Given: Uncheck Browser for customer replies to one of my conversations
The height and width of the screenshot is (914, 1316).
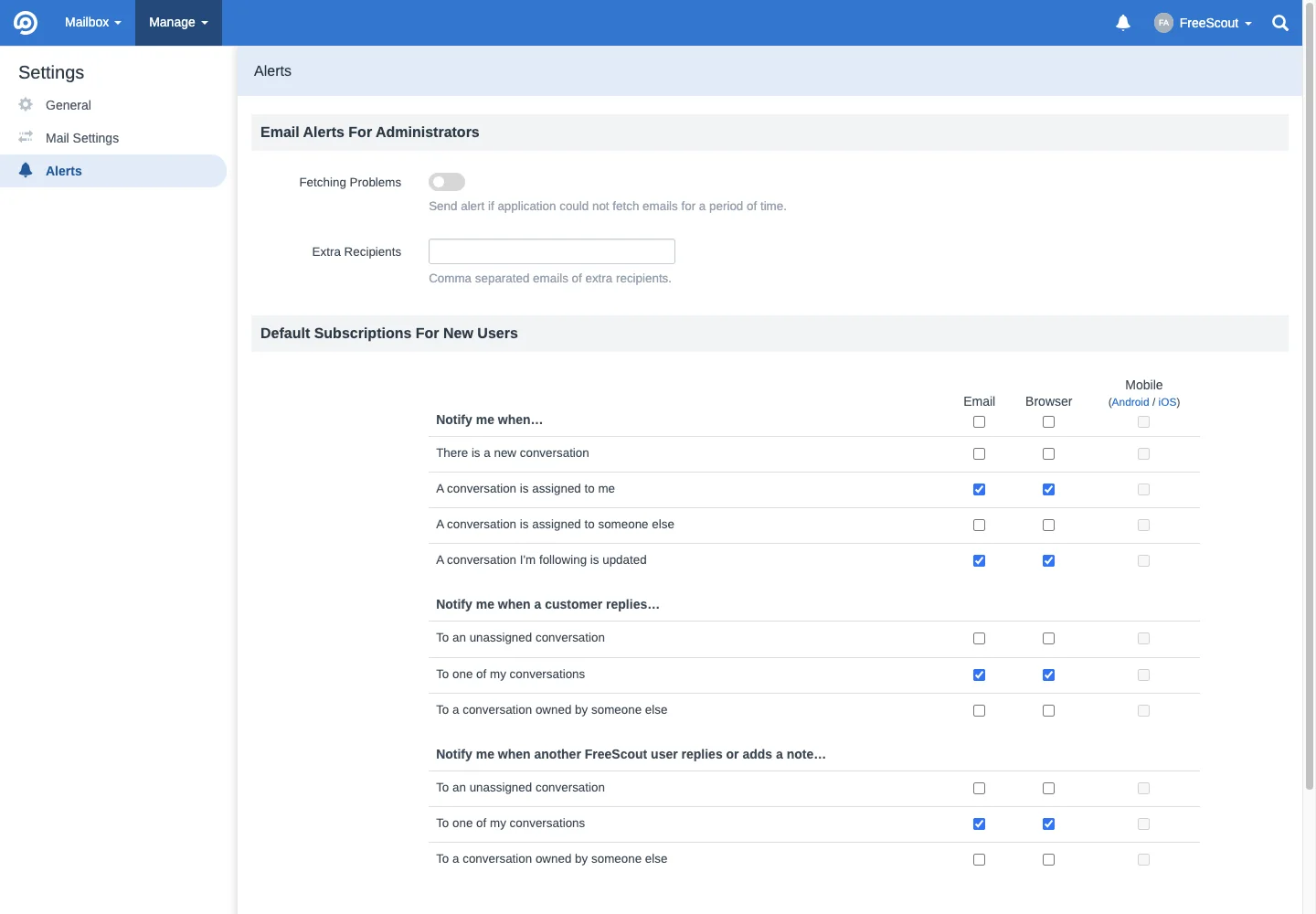Looking at the screenshot, I should click(1048, 675).
